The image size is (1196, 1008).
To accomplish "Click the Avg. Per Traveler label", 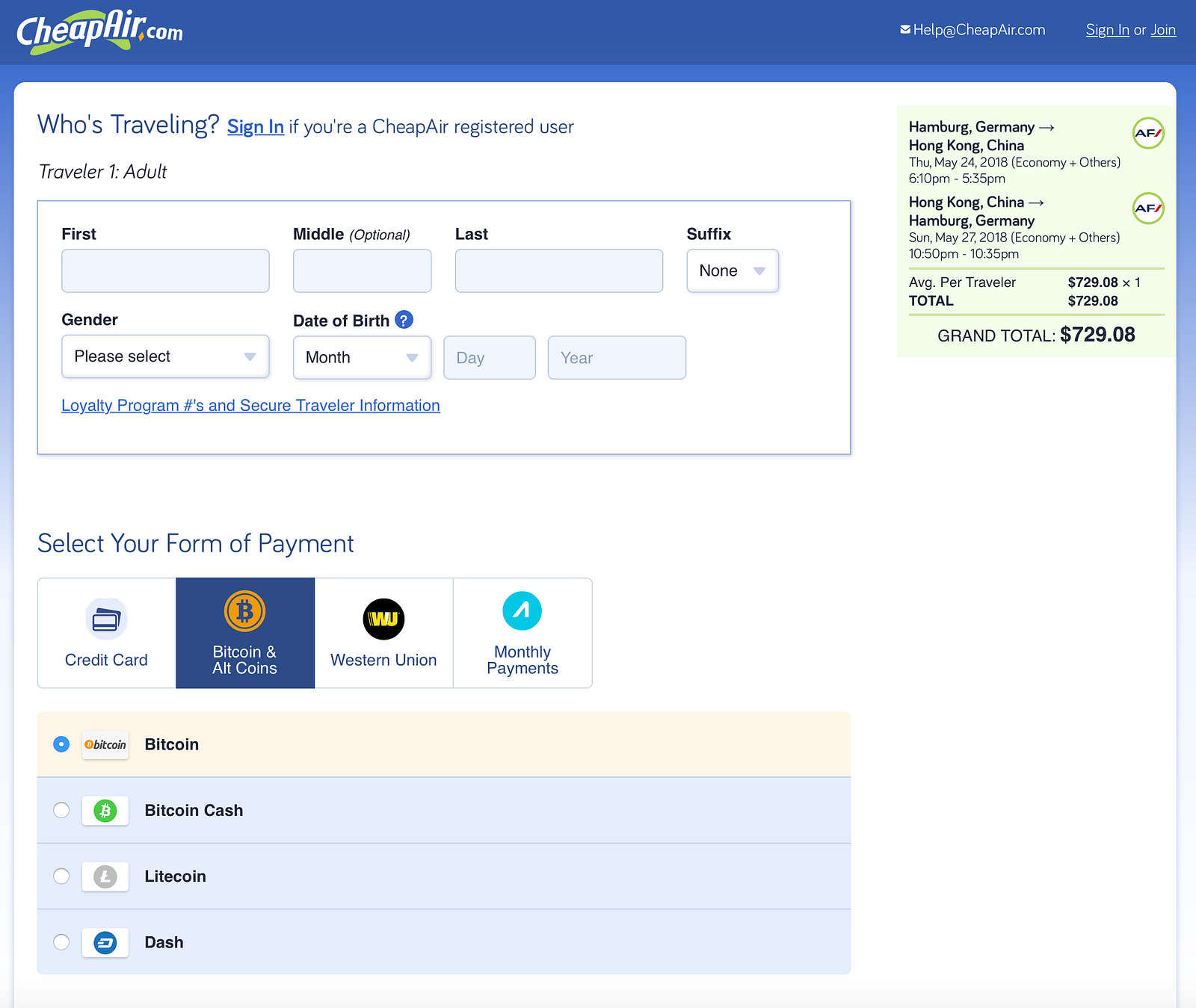I will click(962, 282).
